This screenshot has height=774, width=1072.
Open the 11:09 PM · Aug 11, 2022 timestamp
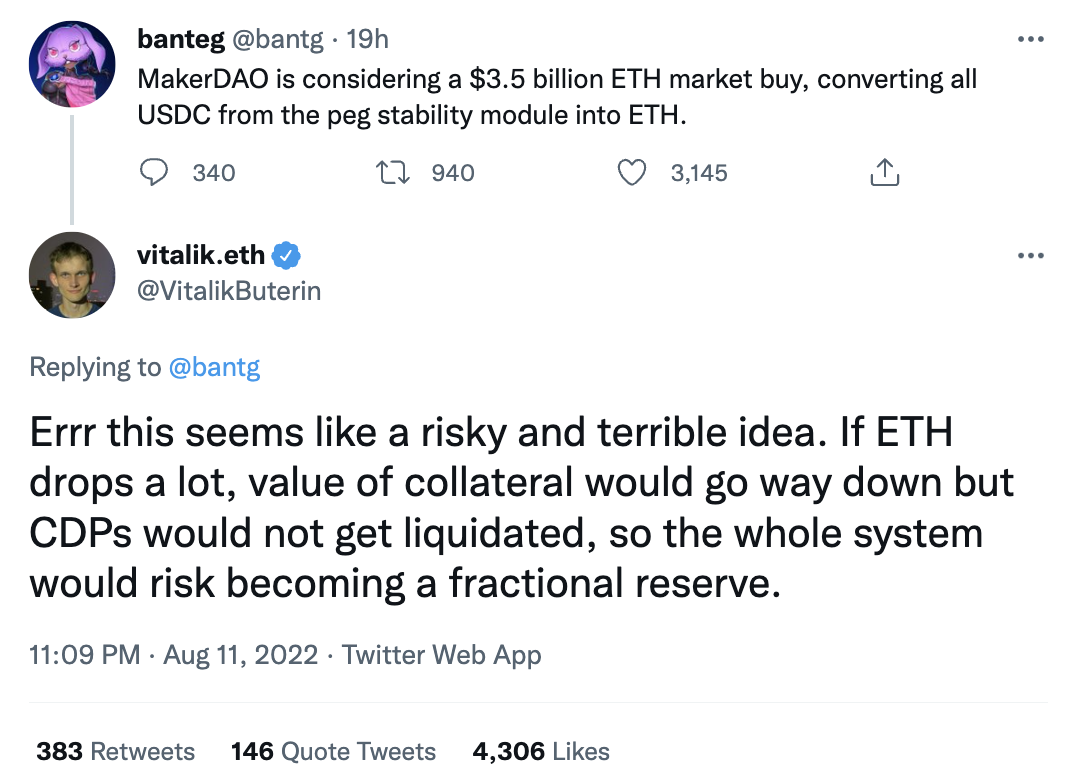click(x=174, y=654)
